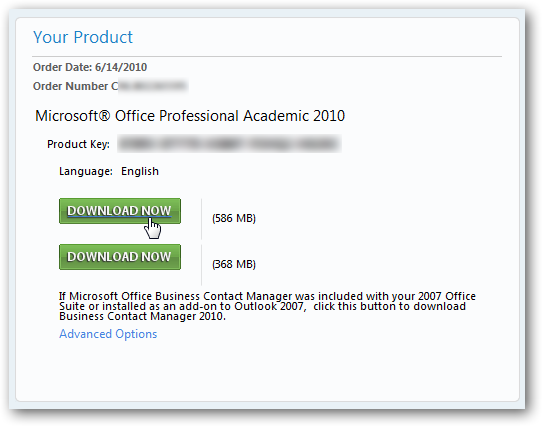Click the Download Now button for 368 MB
This screenshot has width=542, height=426.
[120, 257]
